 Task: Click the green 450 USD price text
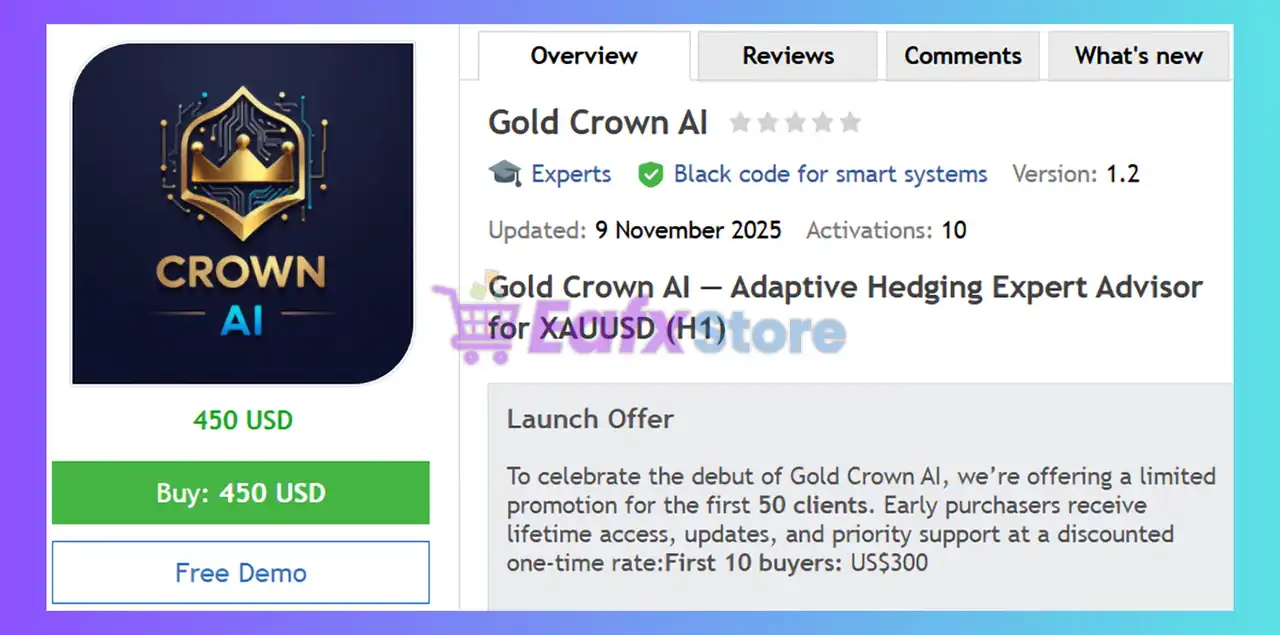(x=243, y=420)
